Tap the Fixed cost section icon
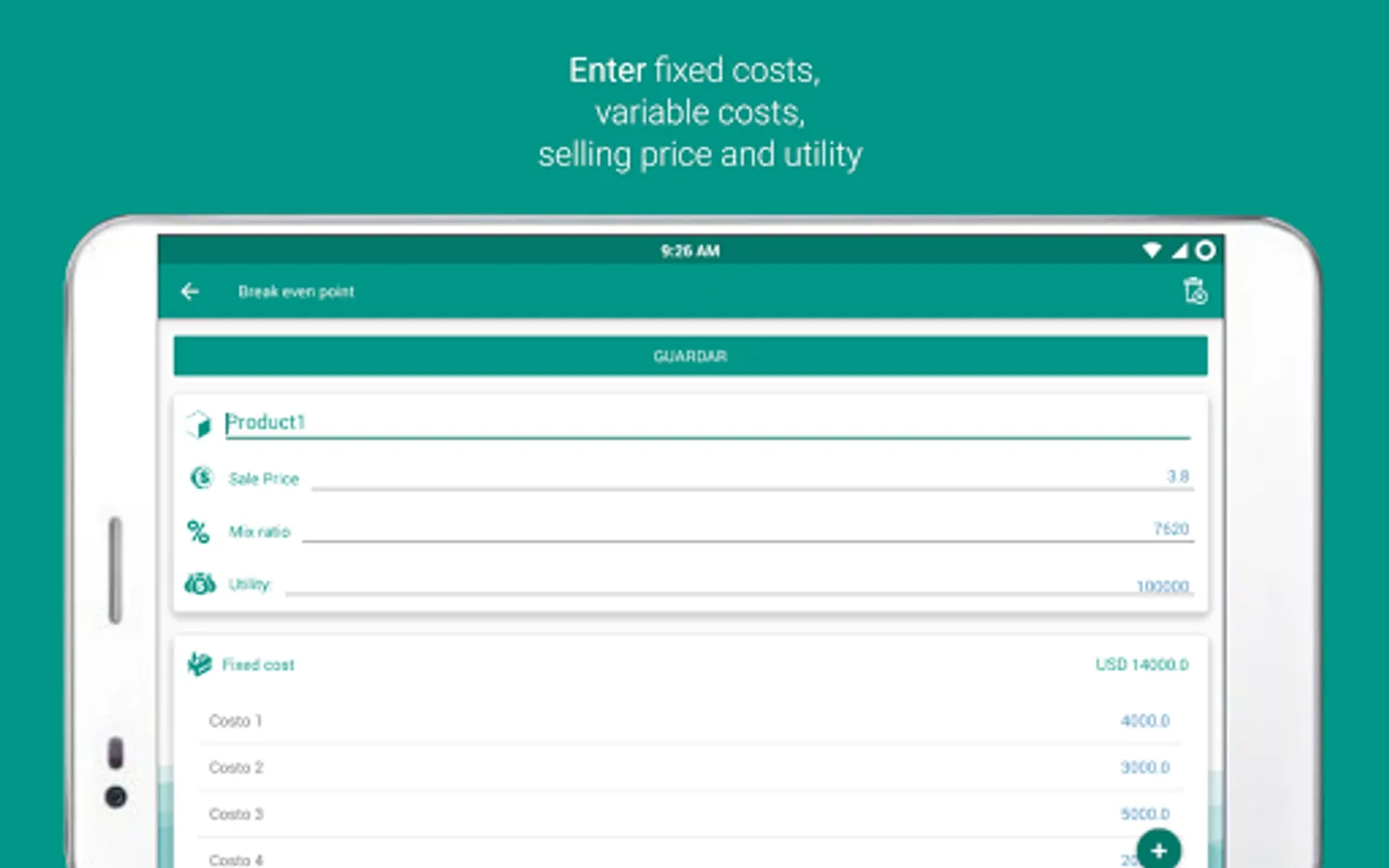The image size is (1389, 868). tap(200, 665)
